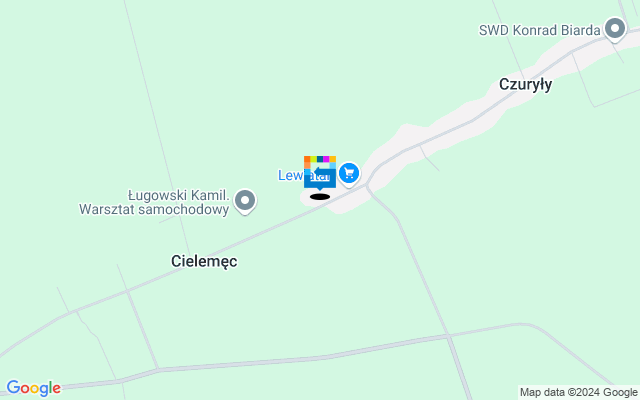The image size is (640, 400).
Task: Select the Lewiatan shopping cart marker
Action: click(x=349, y=175)
